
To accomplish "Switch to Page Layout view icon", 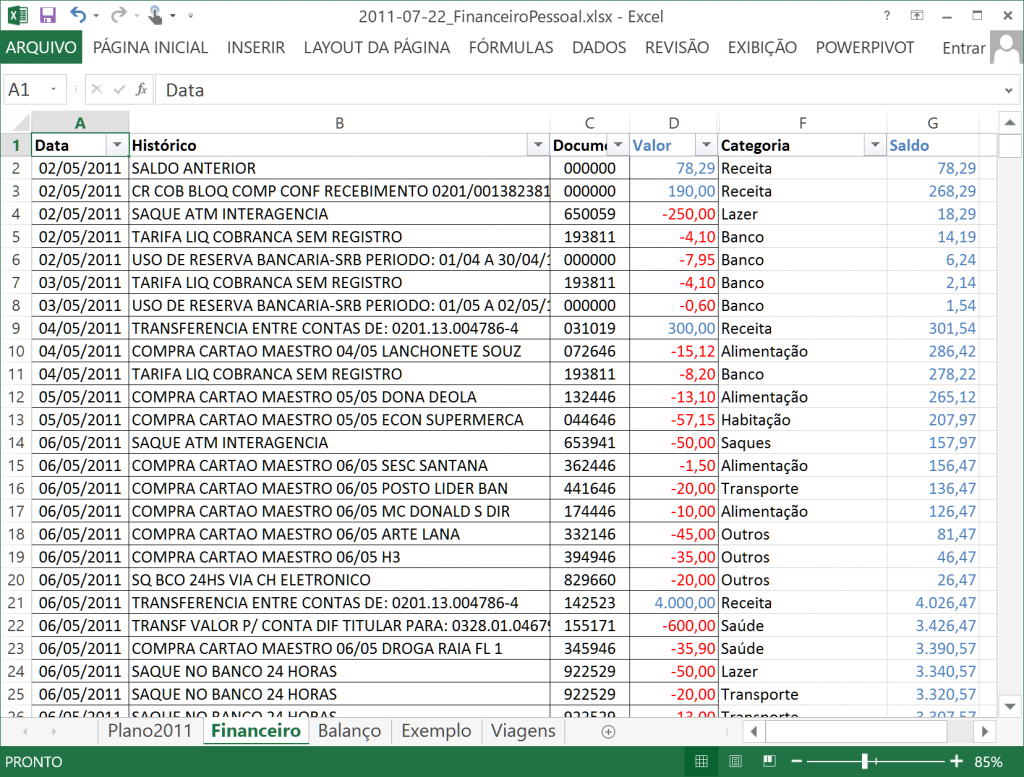I will click(x=735, y=761).
